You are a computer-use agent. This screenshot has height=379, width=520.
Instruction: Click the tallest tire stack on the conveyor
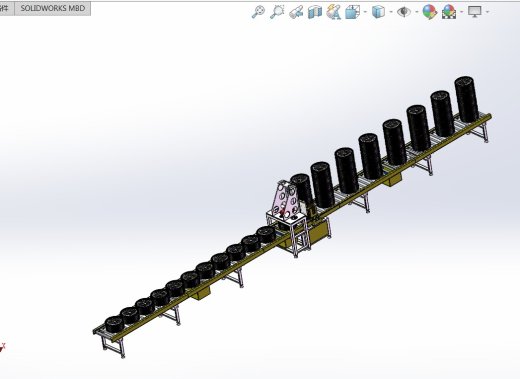pos(466,99)
